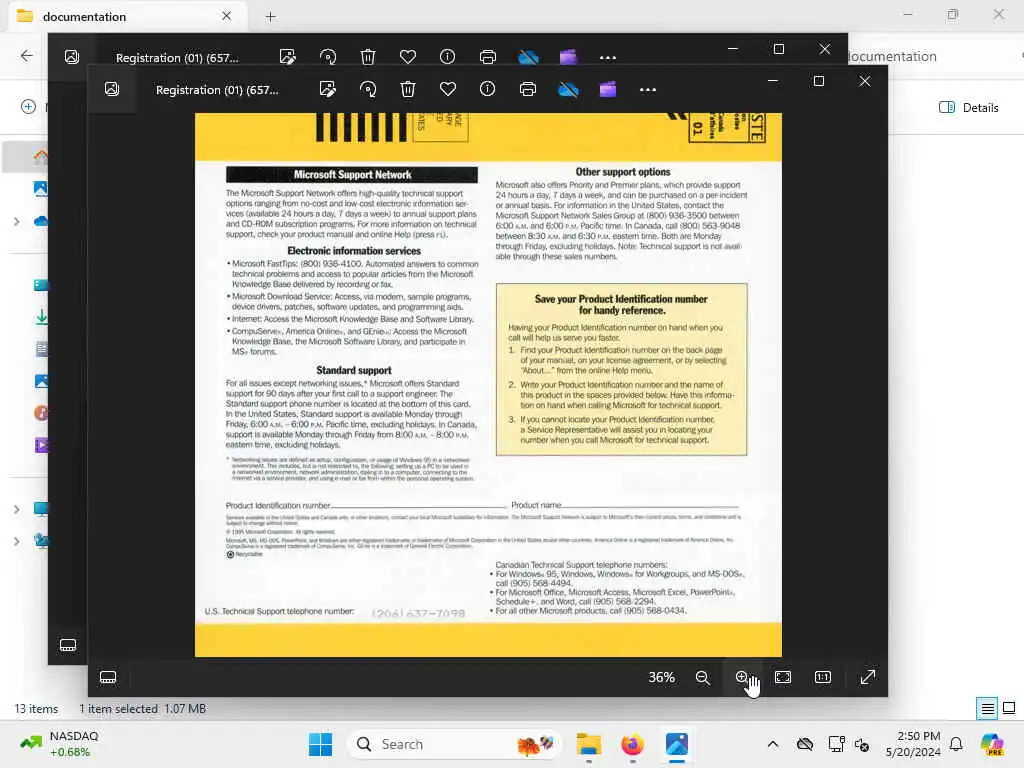This screenshot has height=768, width=1024.
Task: Click Photos home icon in back window
Action: pos(72,57)
